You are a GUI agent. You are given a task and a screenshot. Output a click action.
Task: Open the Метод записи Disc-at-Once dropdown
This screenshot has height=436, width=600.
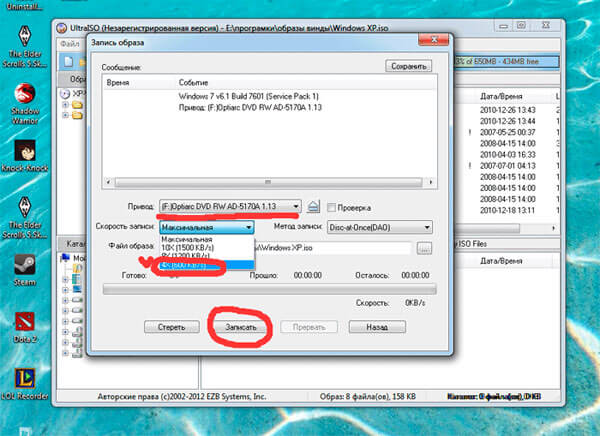[x=380, y=227]
